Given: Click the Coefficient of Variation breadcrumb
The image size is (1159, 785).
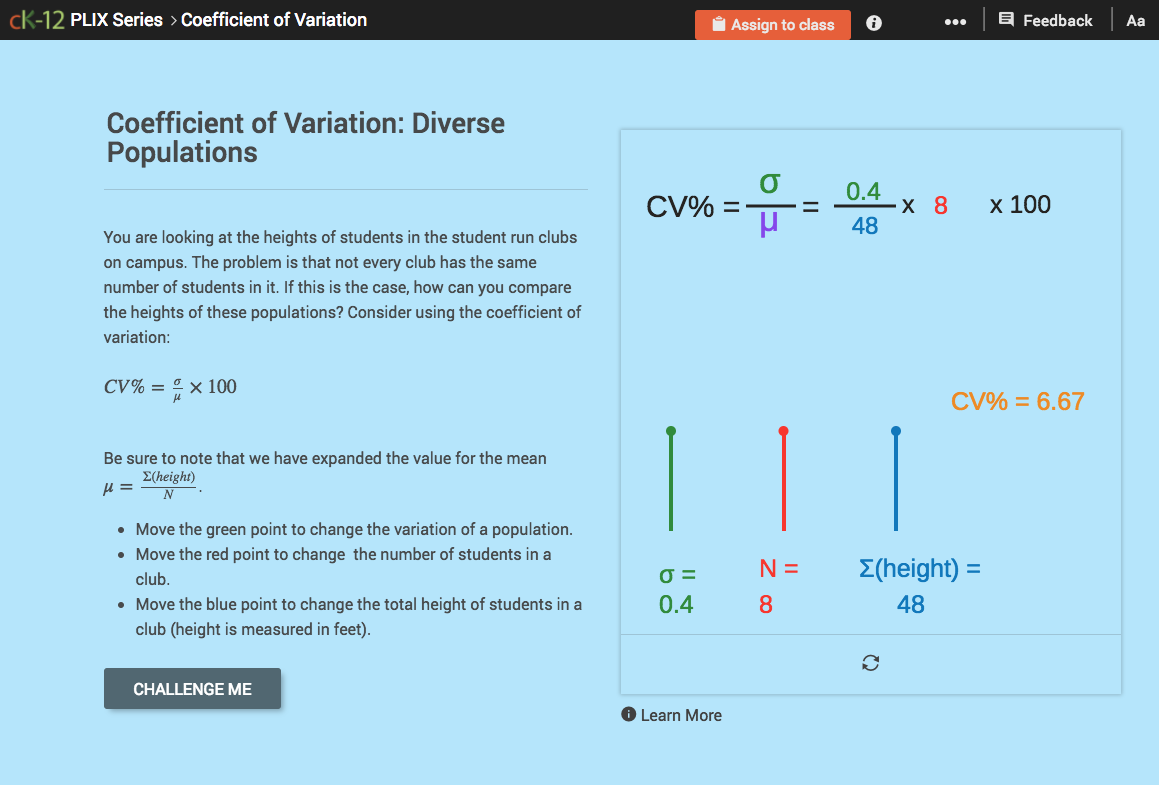Looking at the screenshot, I should coord(273,19).
